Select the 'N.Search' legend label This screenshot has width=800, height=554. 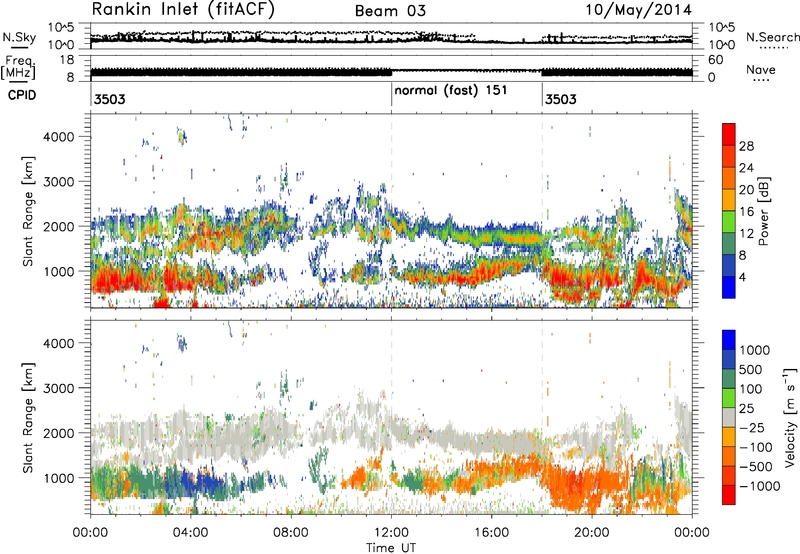[772, 37]
